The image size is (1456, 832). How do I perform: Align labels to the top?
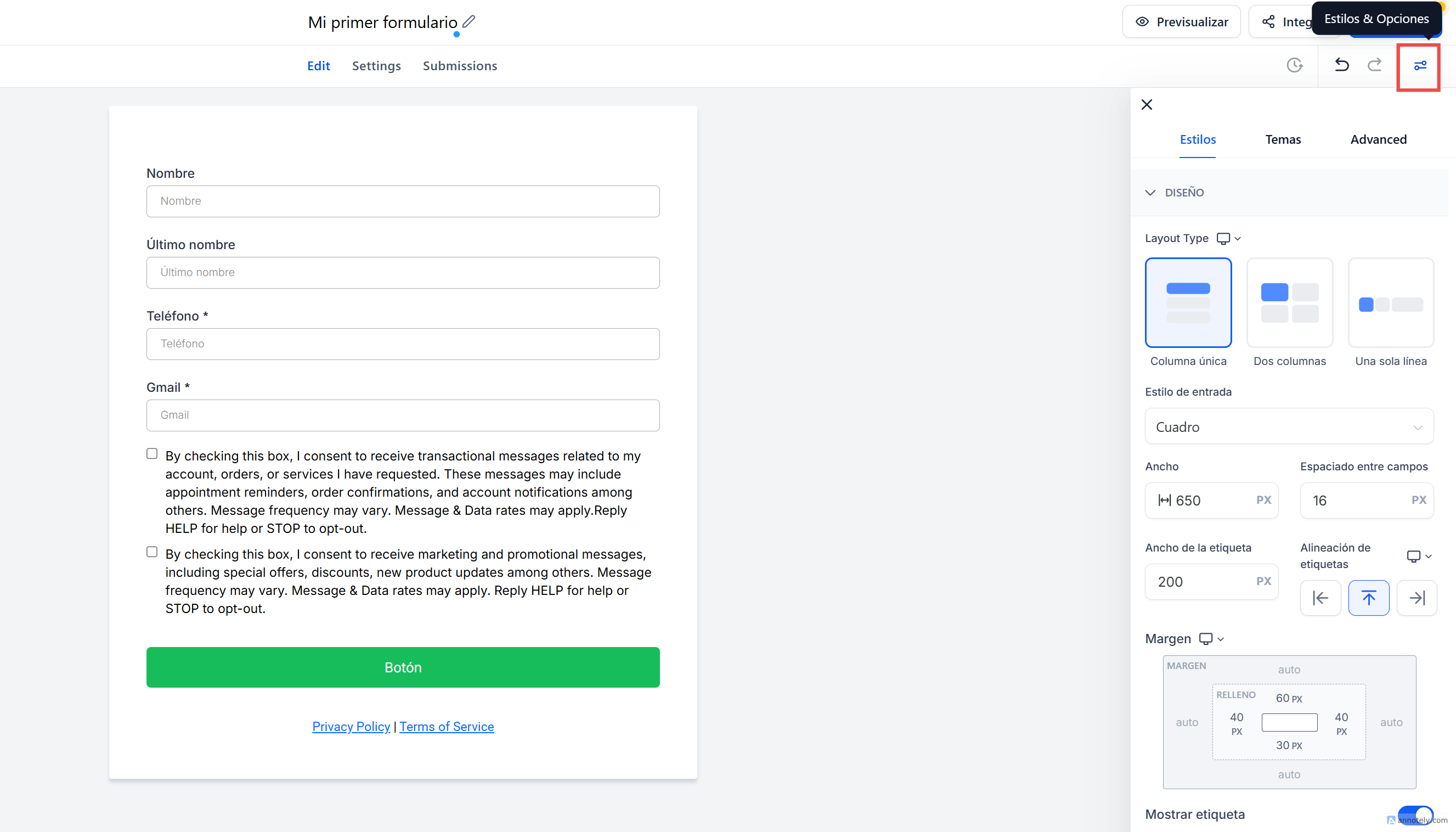pos(1369,598)
